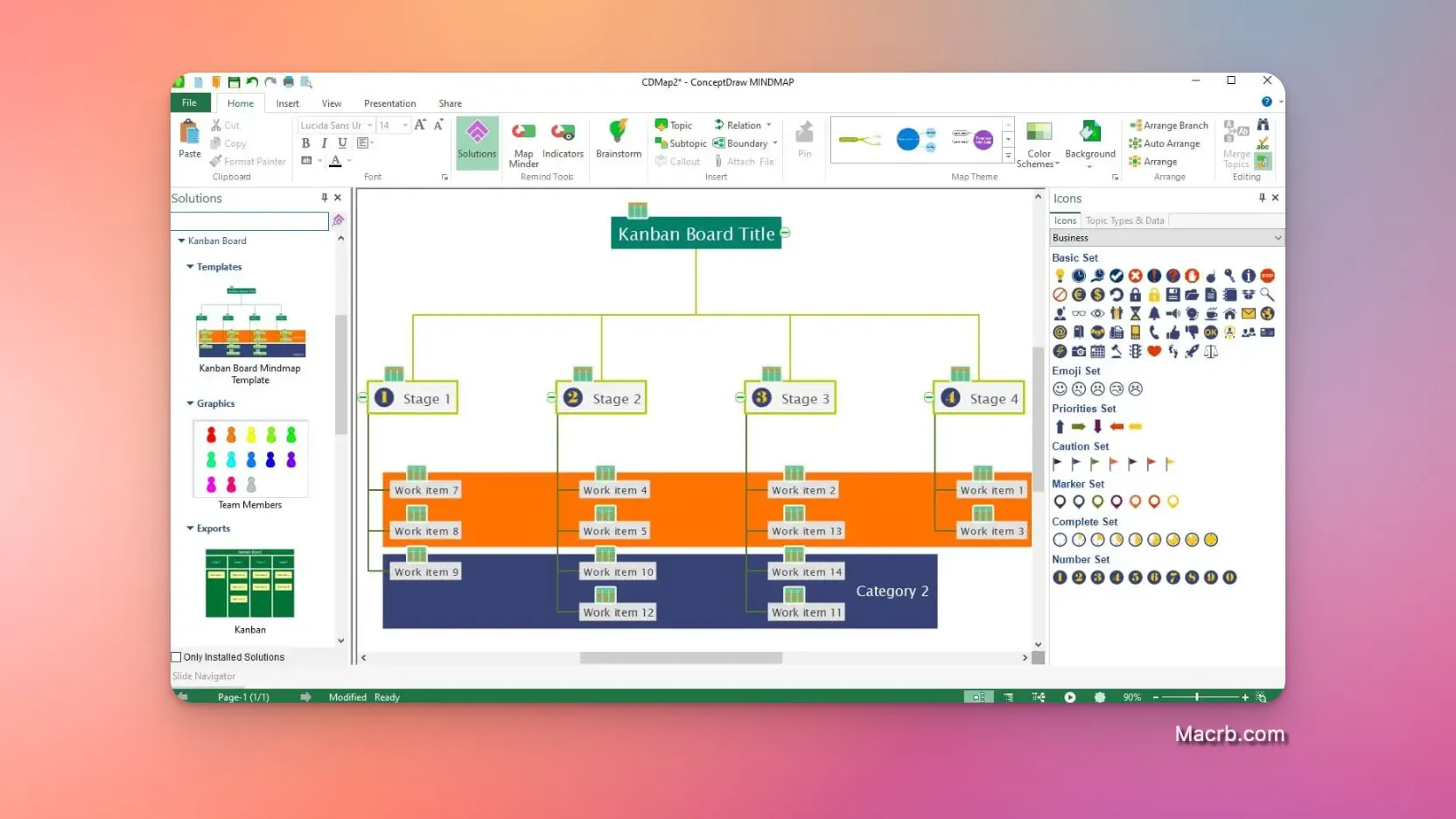
Task: Add the up arrow priority icon
Action: coord(1060,426)
